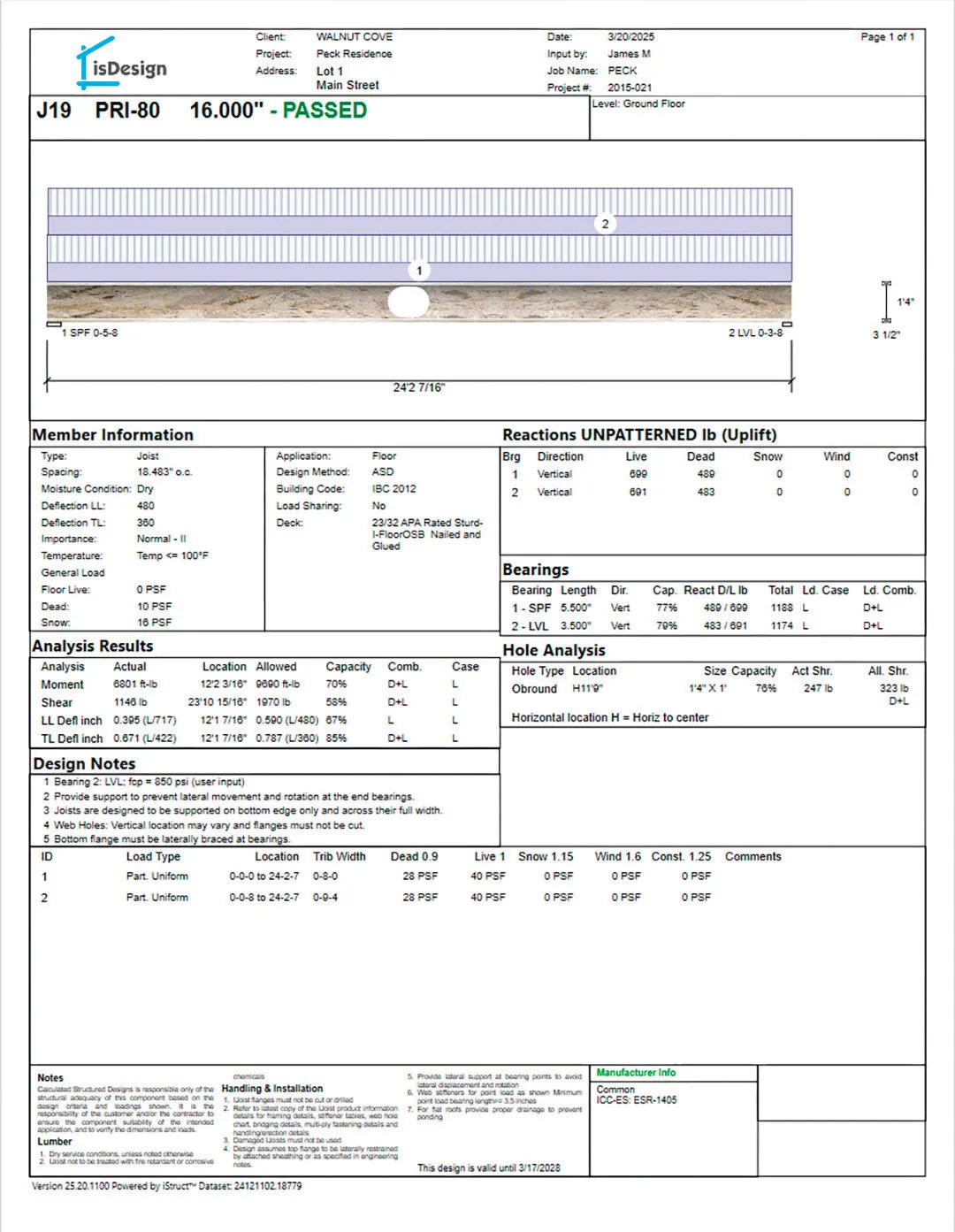The width and height of the screenshot is (955, 1232).
Task: Click the I-joist cross-section symbol
Action: click(x=885, y=302)
